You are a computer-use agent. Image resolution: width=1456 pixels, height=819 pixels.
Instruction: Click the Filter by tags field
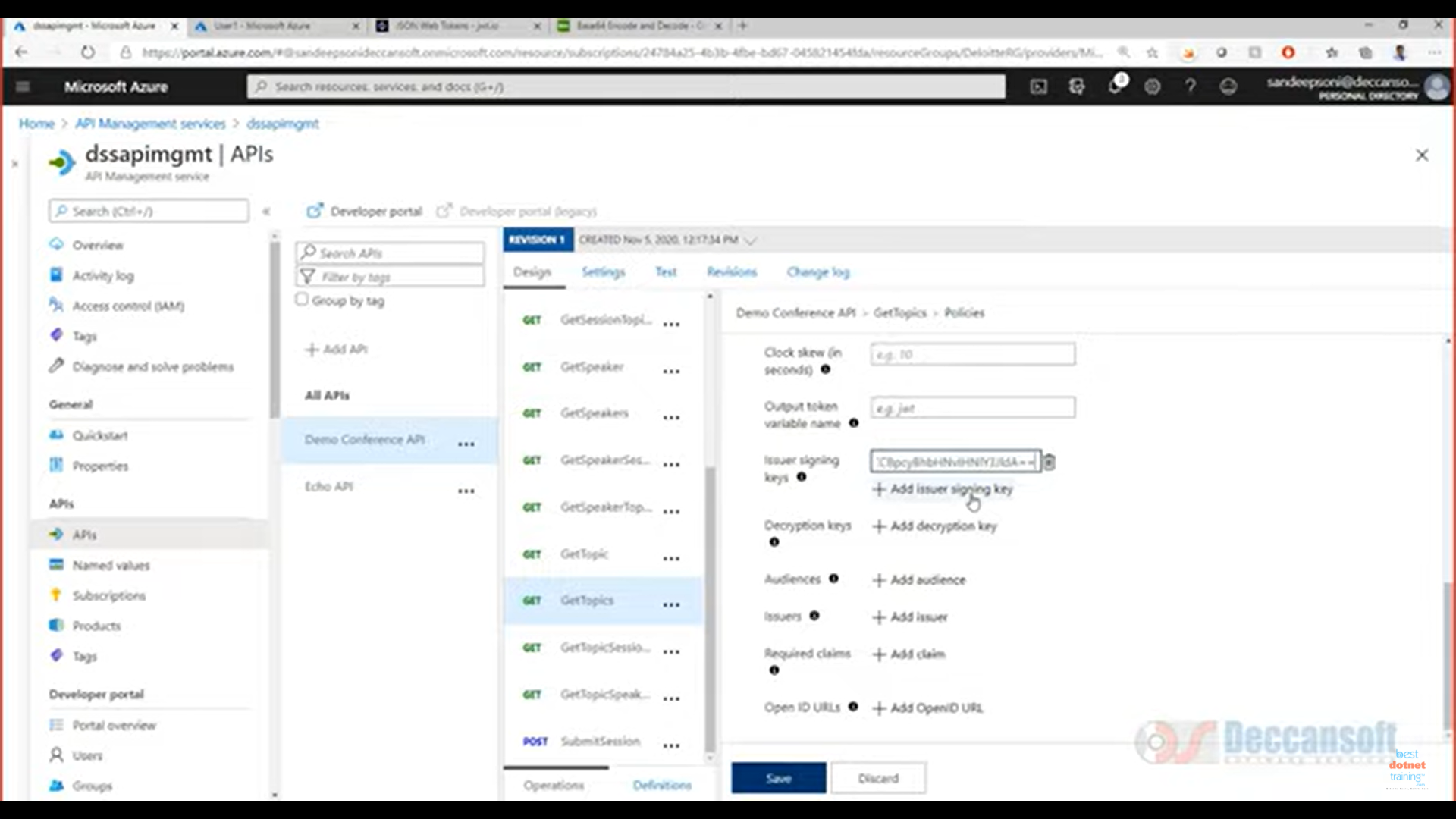tap(391, 276)
